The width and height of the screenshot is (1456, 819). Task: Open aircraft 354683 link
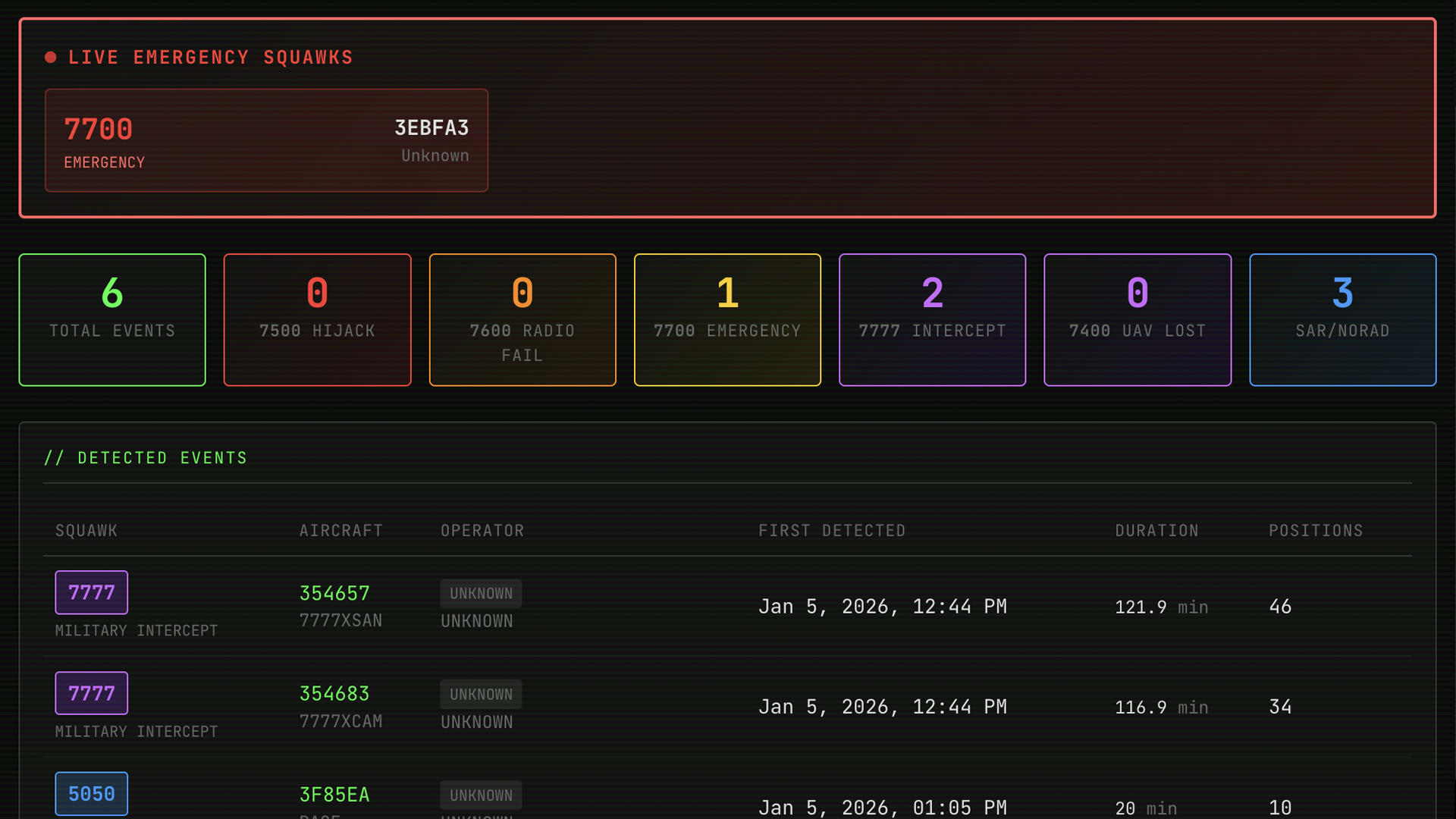(x=334, y=694)
